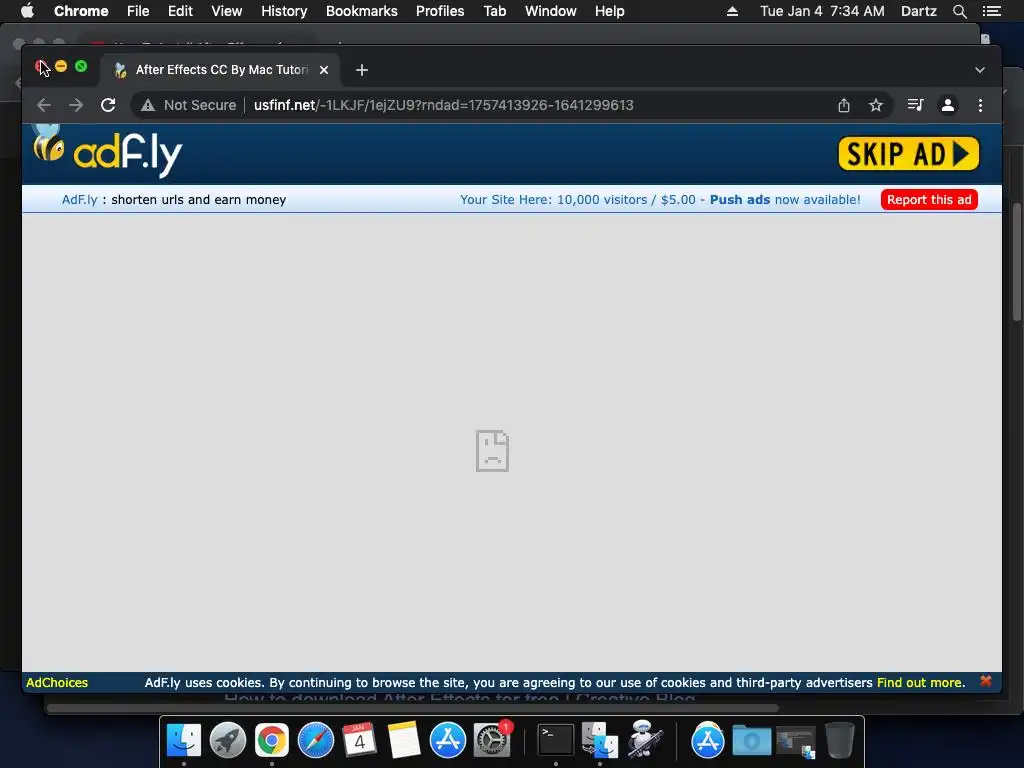1024x768 pixels.
Task: Click the minimized window thumbnail in Dock
Action: (x=795, y=742)
